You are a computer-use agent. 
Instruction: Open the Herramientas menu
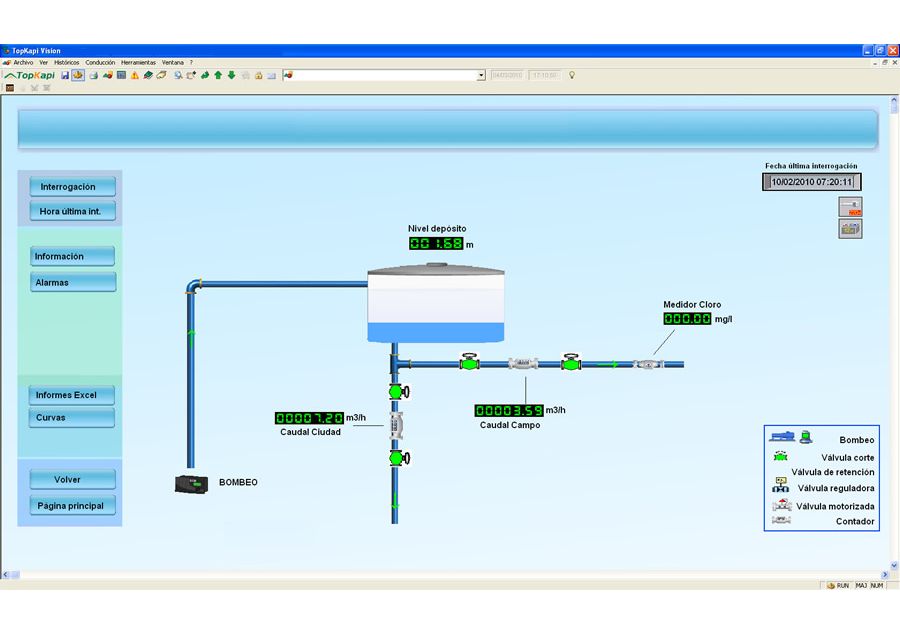(138, 62)
